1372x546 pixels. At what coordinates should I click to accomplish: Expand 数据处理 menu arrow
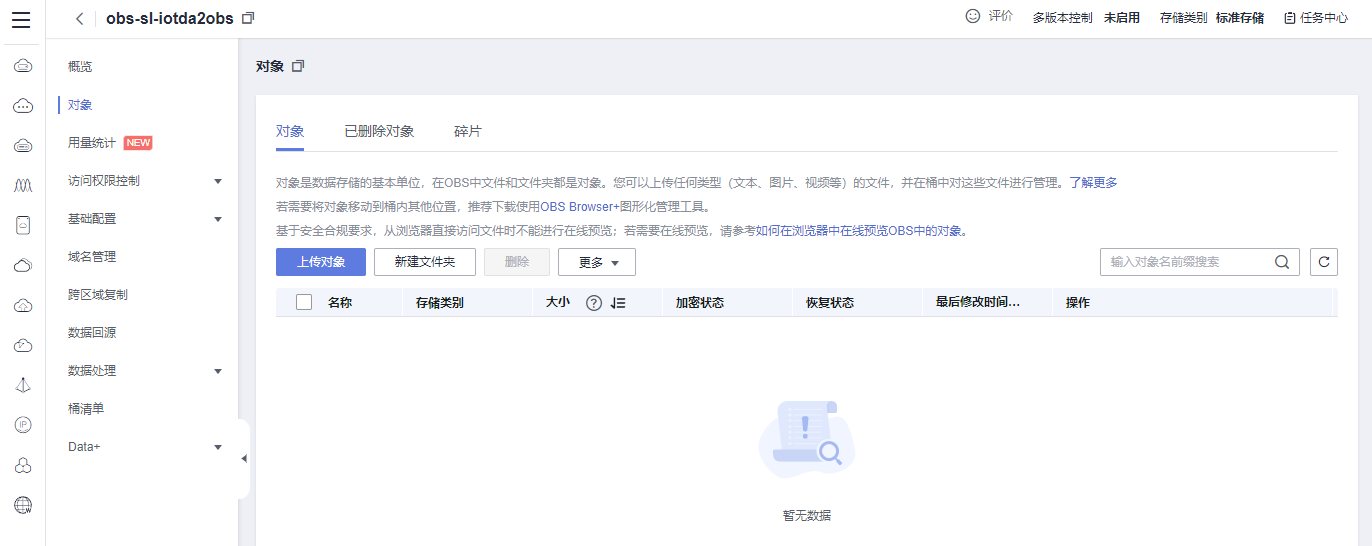click(x=218, y=371)
